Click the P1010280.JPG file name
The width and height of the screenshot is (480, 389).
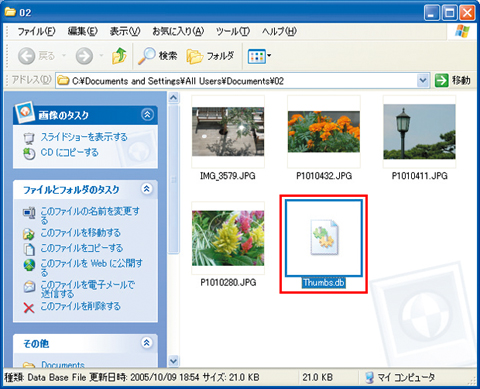point(228,282)
